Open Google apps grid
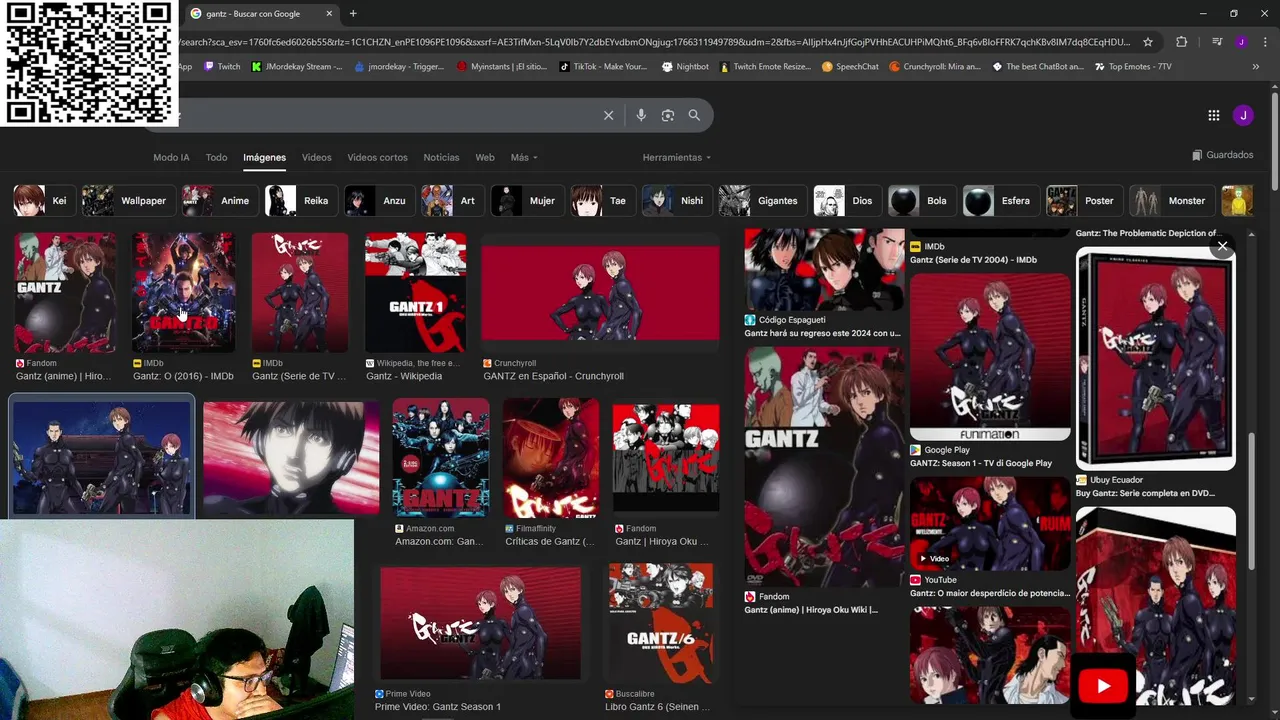 click(1214, 115)
